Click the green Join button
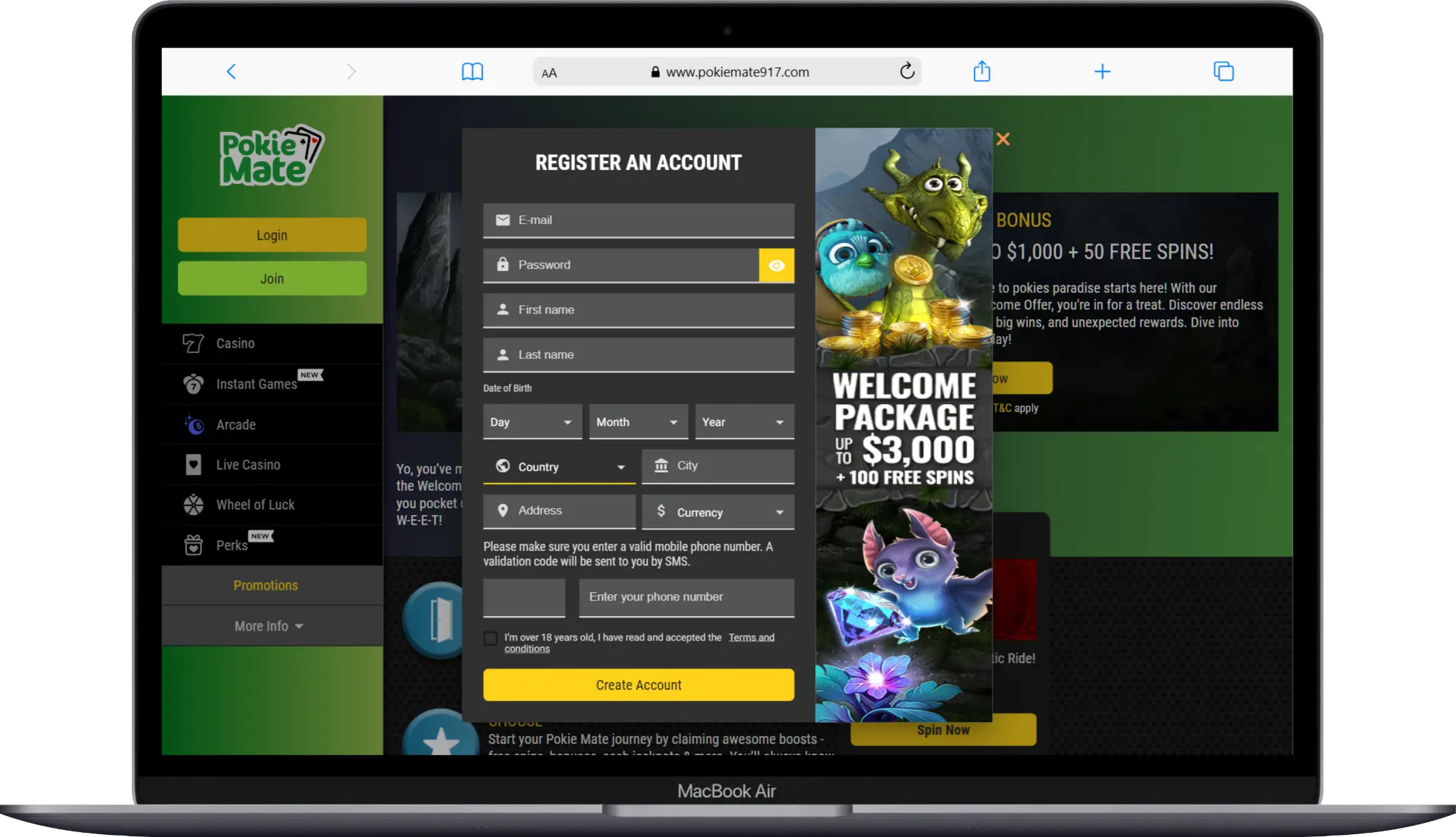Screen dimensions: 1456x837 272,279
